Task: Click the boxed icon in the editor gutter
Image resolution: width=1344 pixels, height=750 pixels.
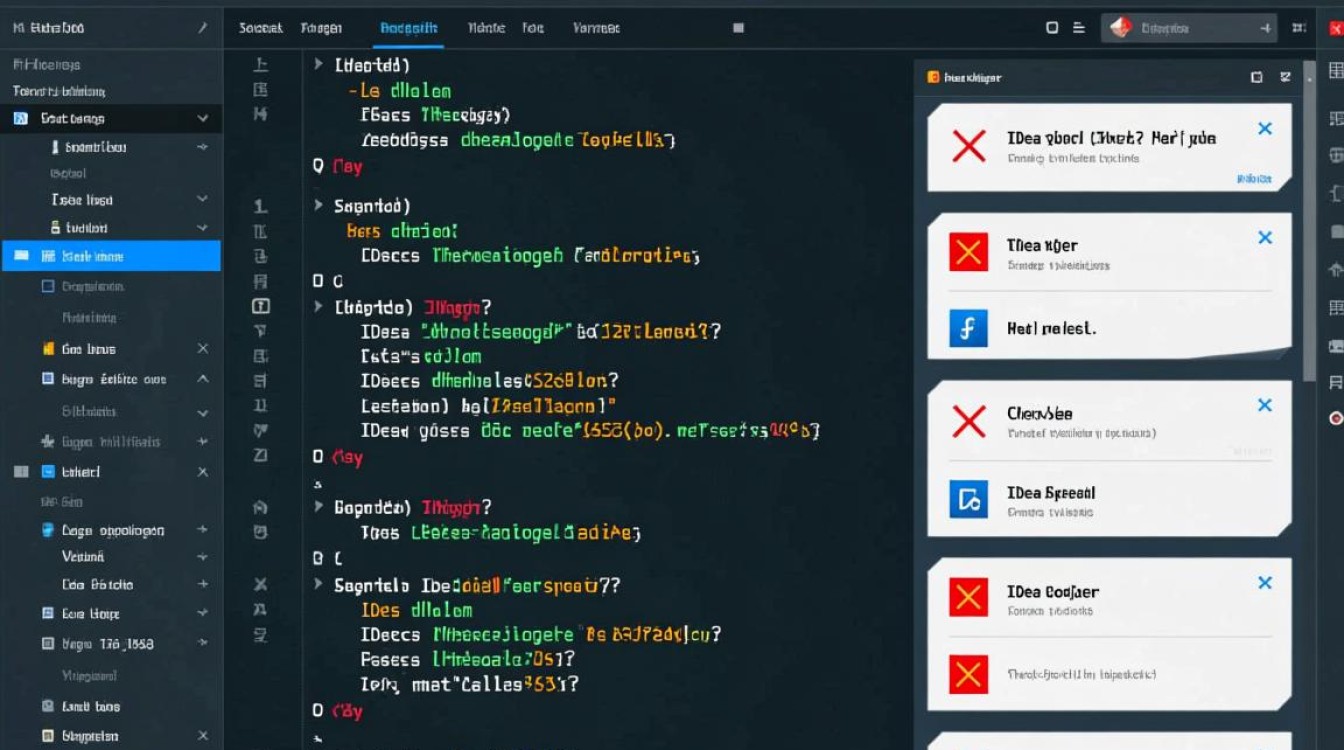Action: (x=260, y=306)
